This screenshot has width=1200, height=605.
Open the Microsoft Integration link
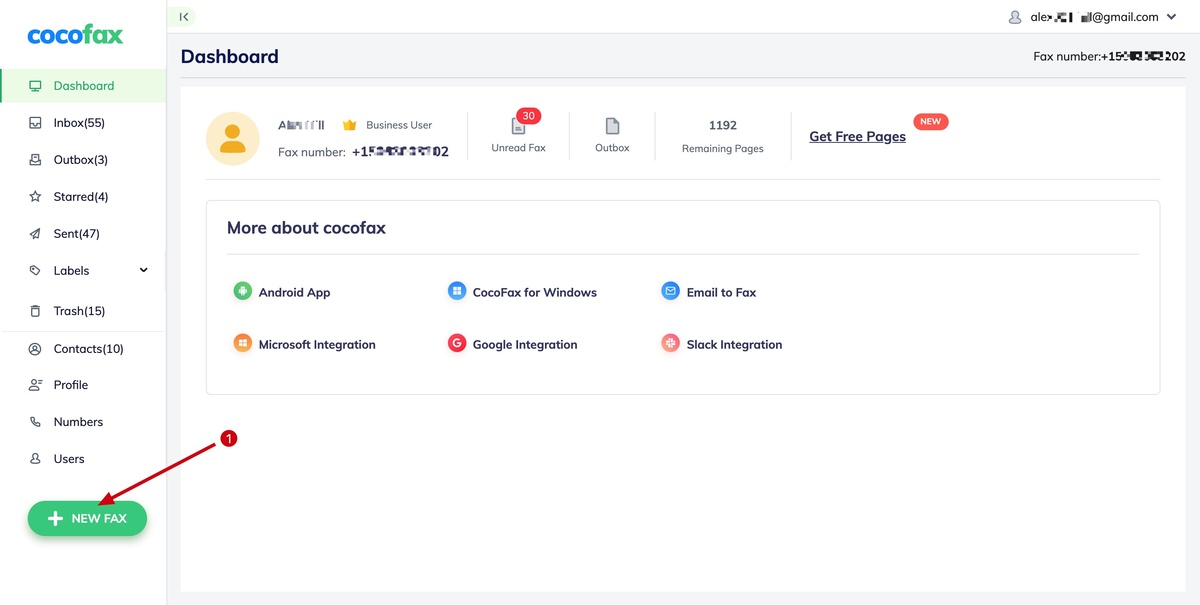point(317,345)
